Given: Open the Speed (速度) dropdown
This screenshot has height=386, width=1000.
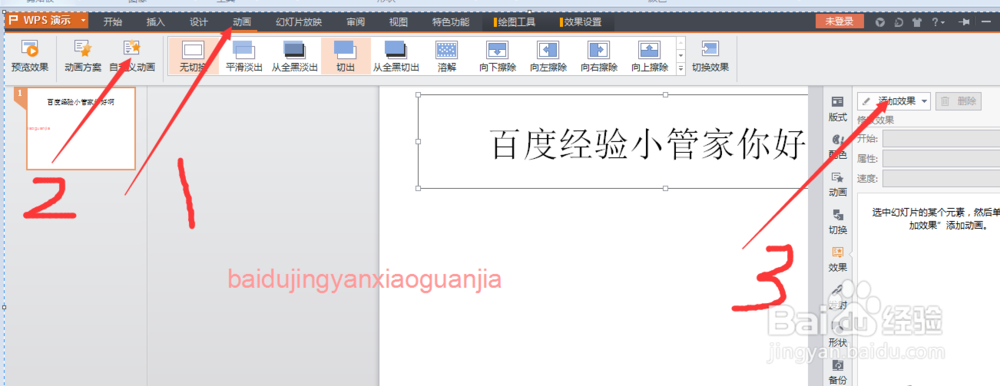Looking at the screenshot, I should [x=941, y=178].
